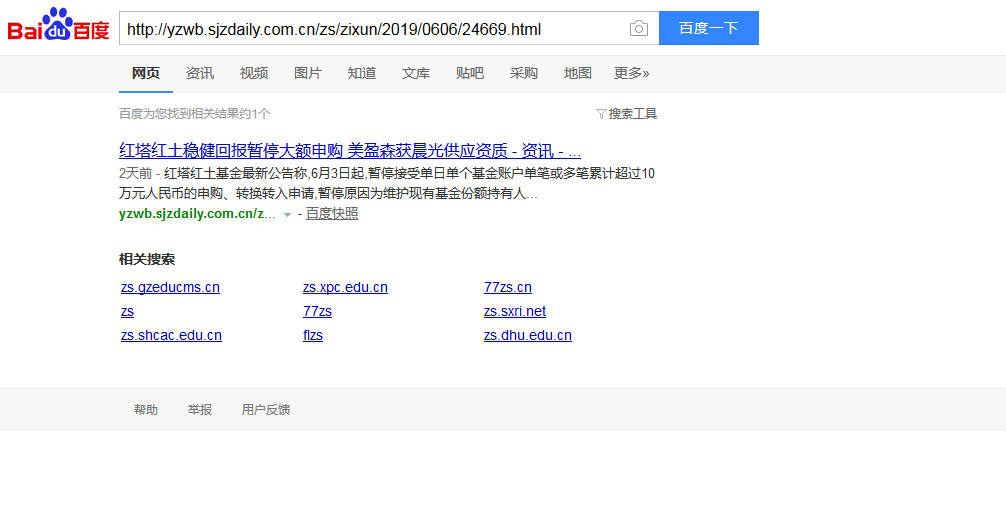
Task: Go to 知道 tab
Action: (x=362, y=73)
